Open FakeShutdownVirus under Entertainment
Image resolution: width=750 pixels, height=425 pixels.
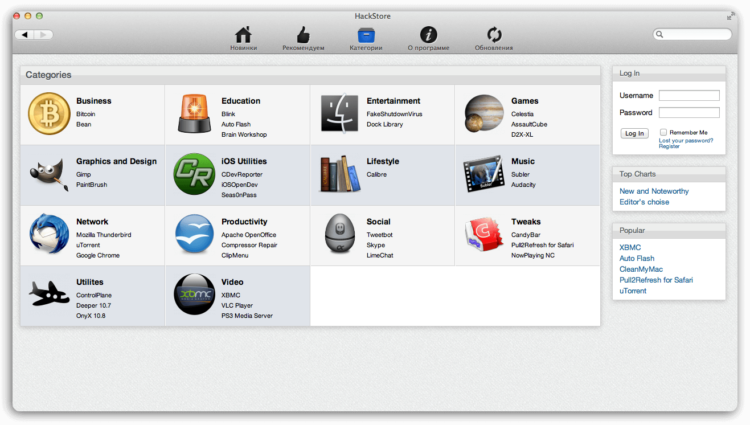click(394, 114)
